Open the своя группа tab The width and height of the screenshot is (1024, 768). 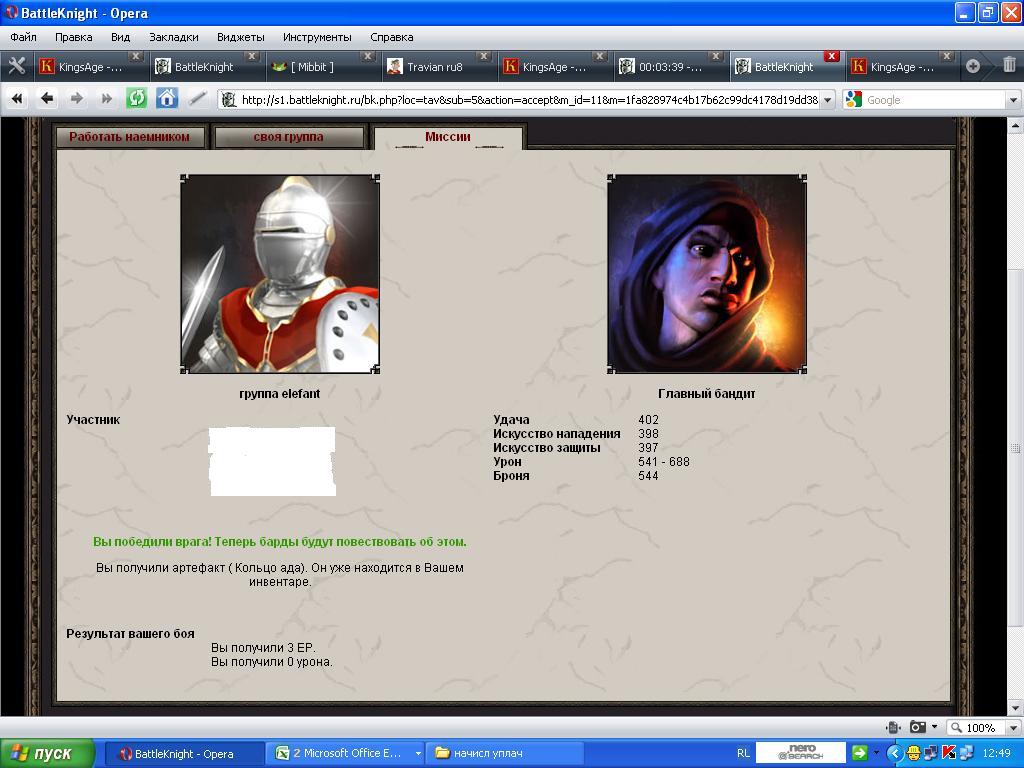[x=289, y=137]
